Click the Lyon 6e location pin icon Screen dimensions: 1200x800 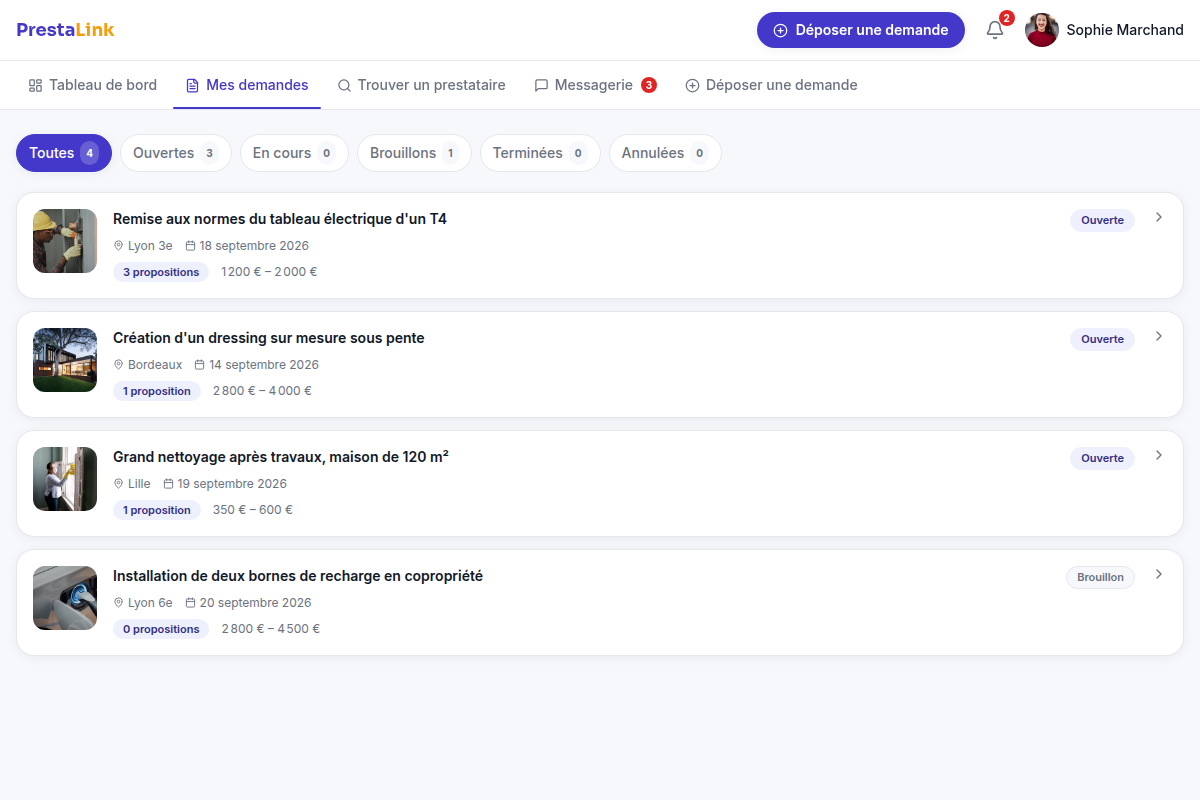(x=119, y=603)
